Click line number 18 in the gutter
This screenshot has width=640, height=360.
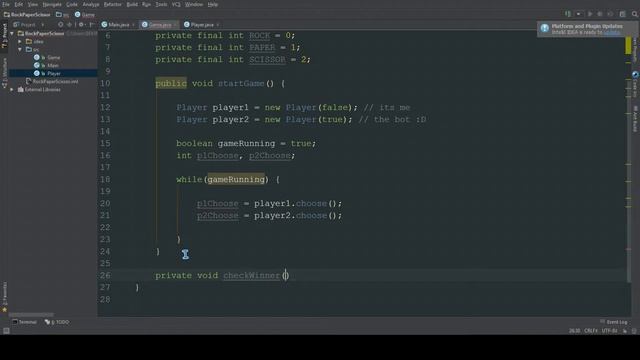pyautogui.click(x=105, y=180)
